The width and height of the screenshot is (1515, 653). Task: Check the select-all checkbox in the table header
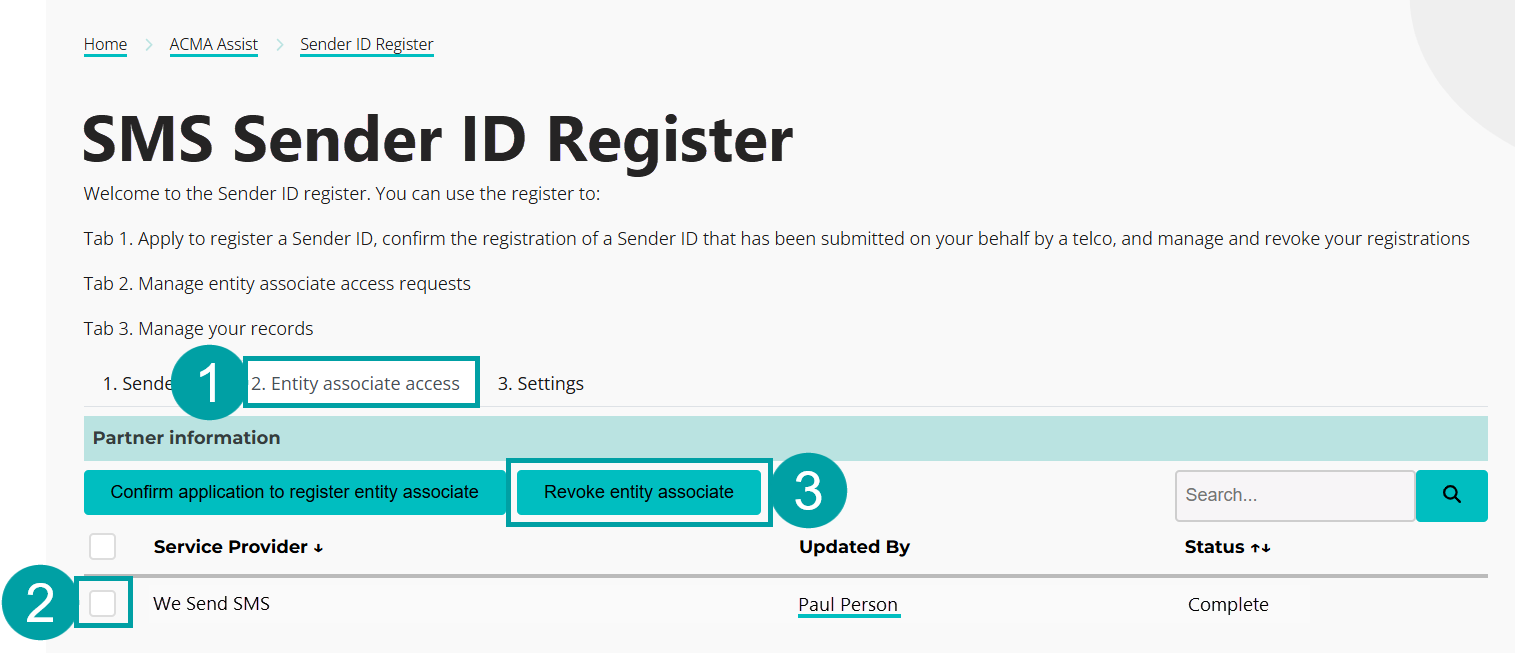(x=103, y=546)
